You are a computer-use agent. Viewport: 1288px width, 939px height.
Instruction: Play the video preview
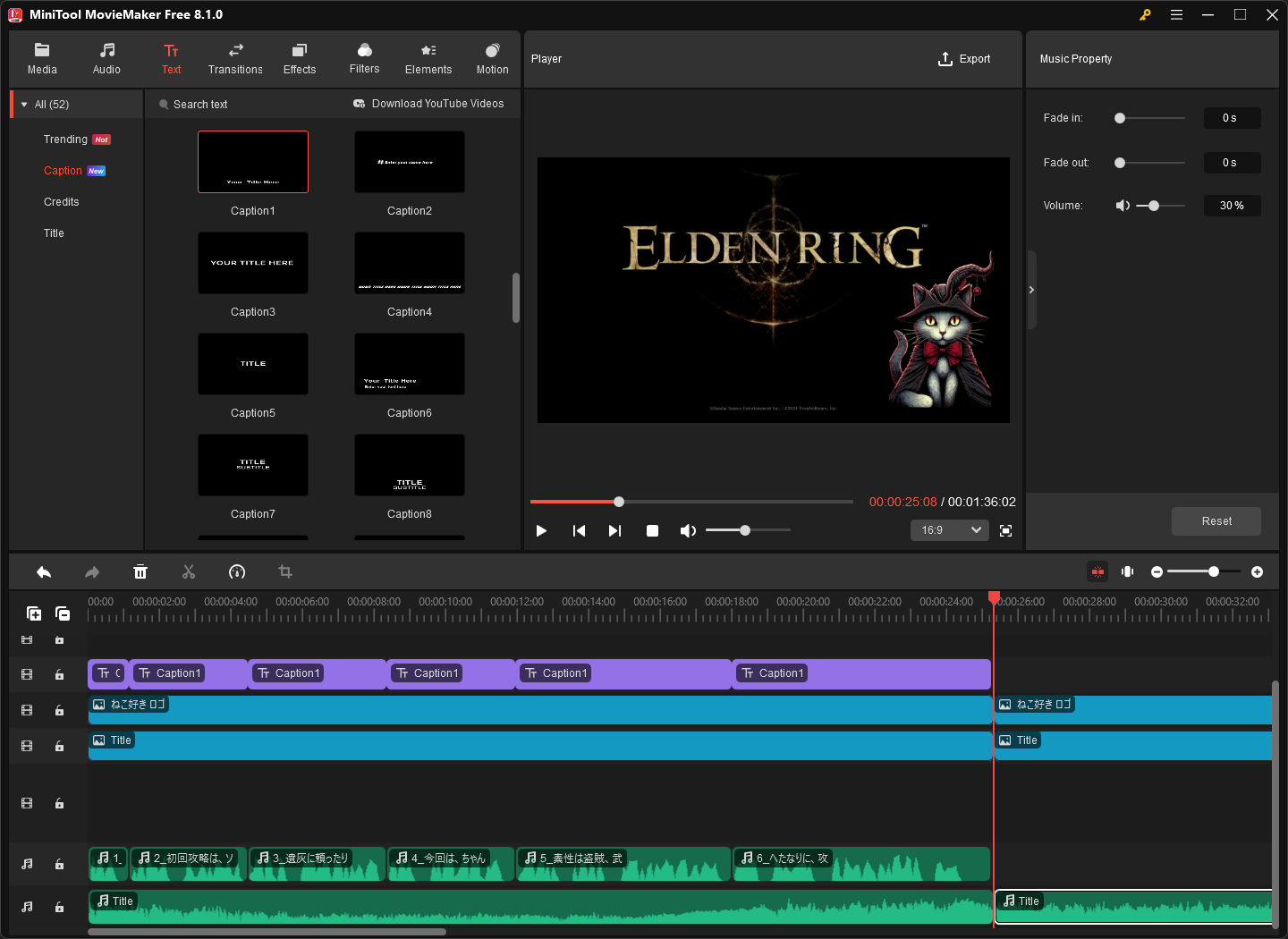541,531
